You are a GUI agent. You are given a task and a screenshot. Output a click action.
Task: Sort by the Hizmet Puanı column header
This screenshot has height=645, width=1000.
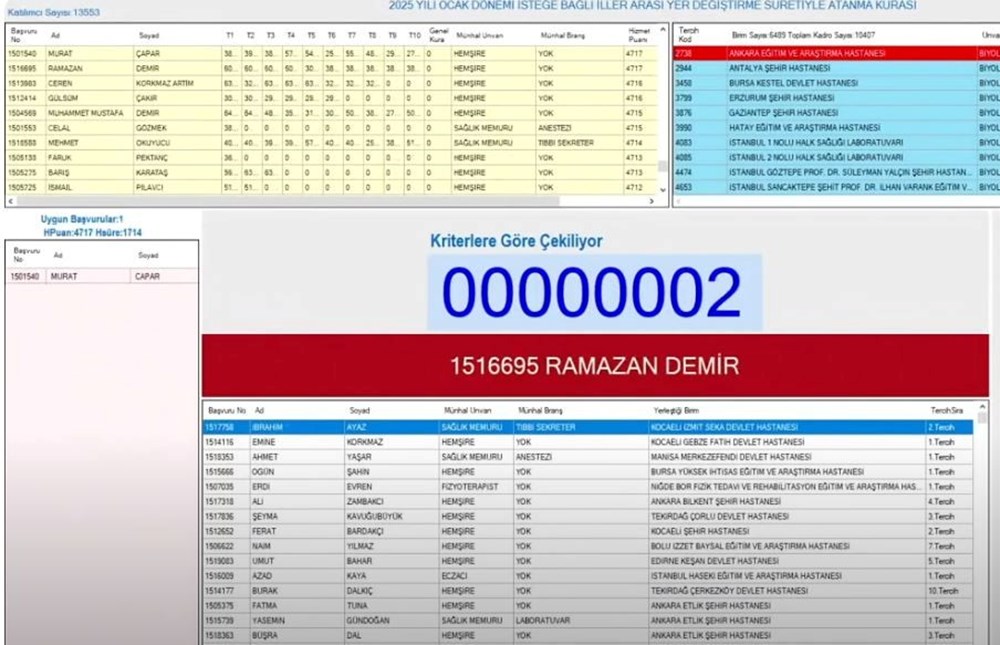click(638, 35)
